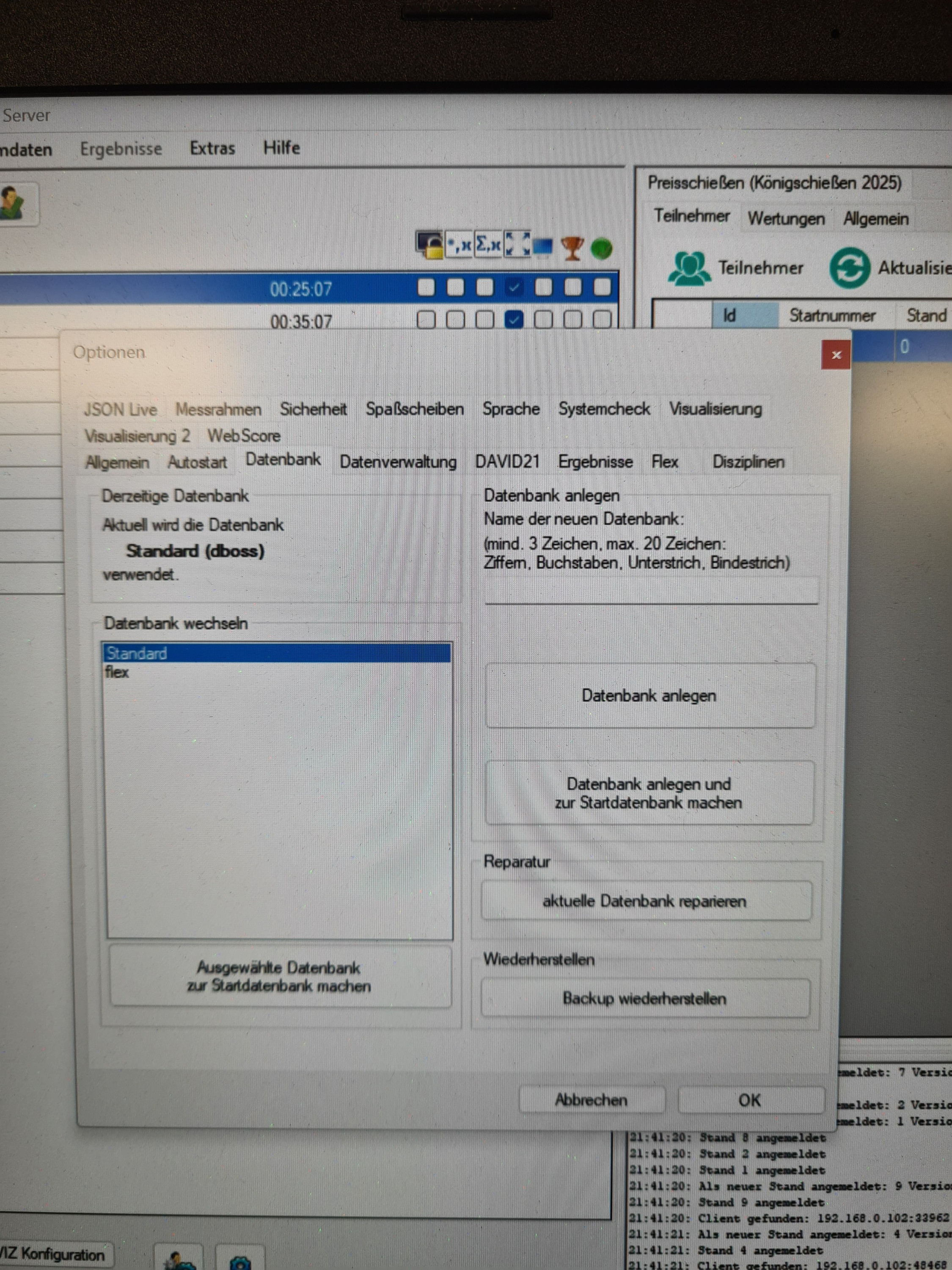Check first checkbox in the 00:25:07 row

[426, 287]
